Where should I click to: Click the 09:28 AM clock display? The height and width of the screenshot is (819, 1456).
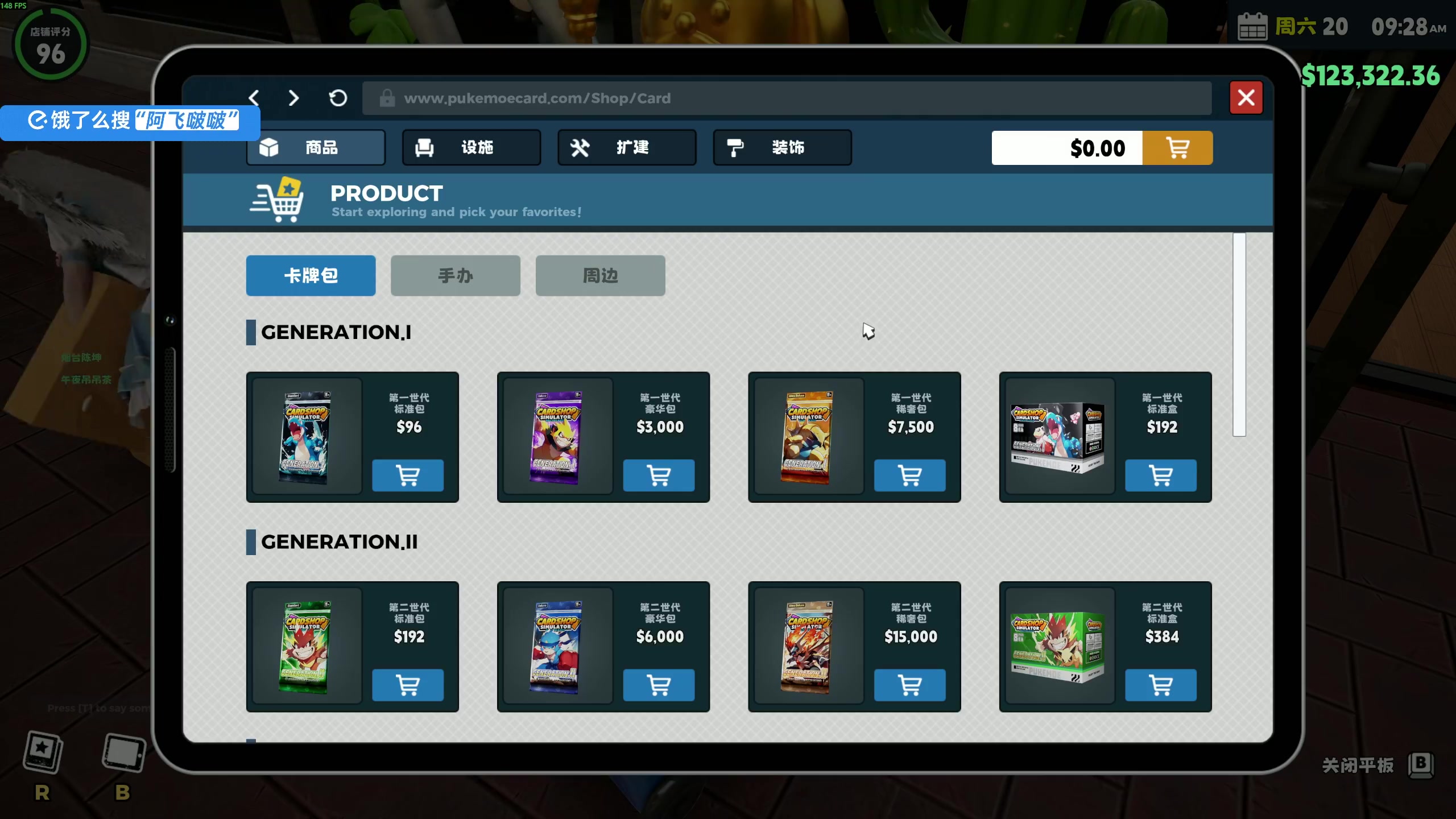click(1408, 27)
